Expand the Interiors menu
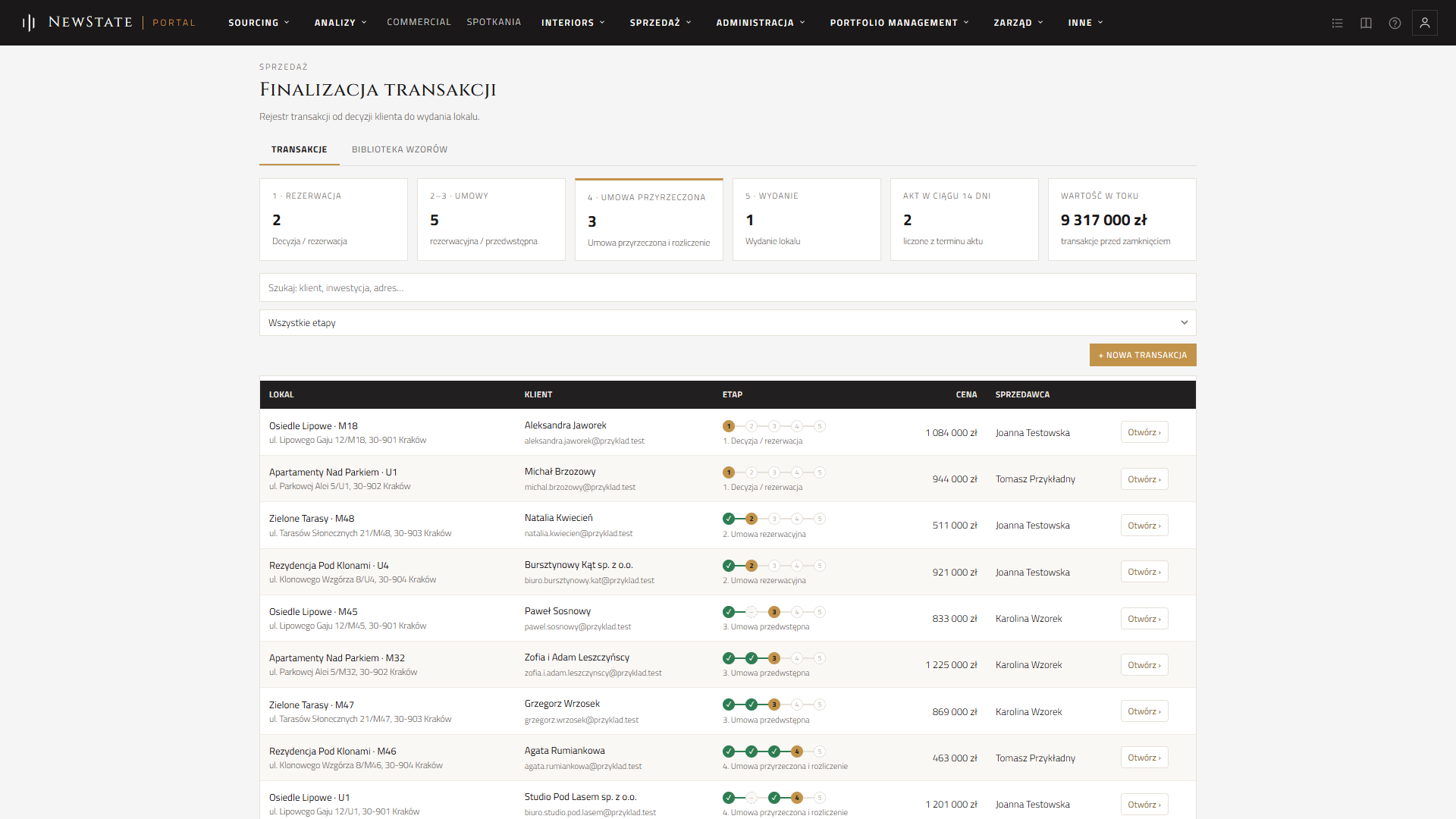Screen dimensions: 1456x819 point(573,23)
